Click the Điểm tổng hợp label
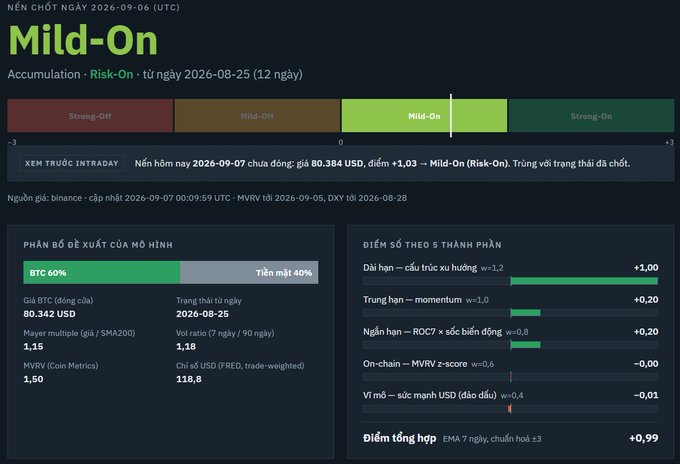This screenshot has width=680, height=464. (399, 438)
